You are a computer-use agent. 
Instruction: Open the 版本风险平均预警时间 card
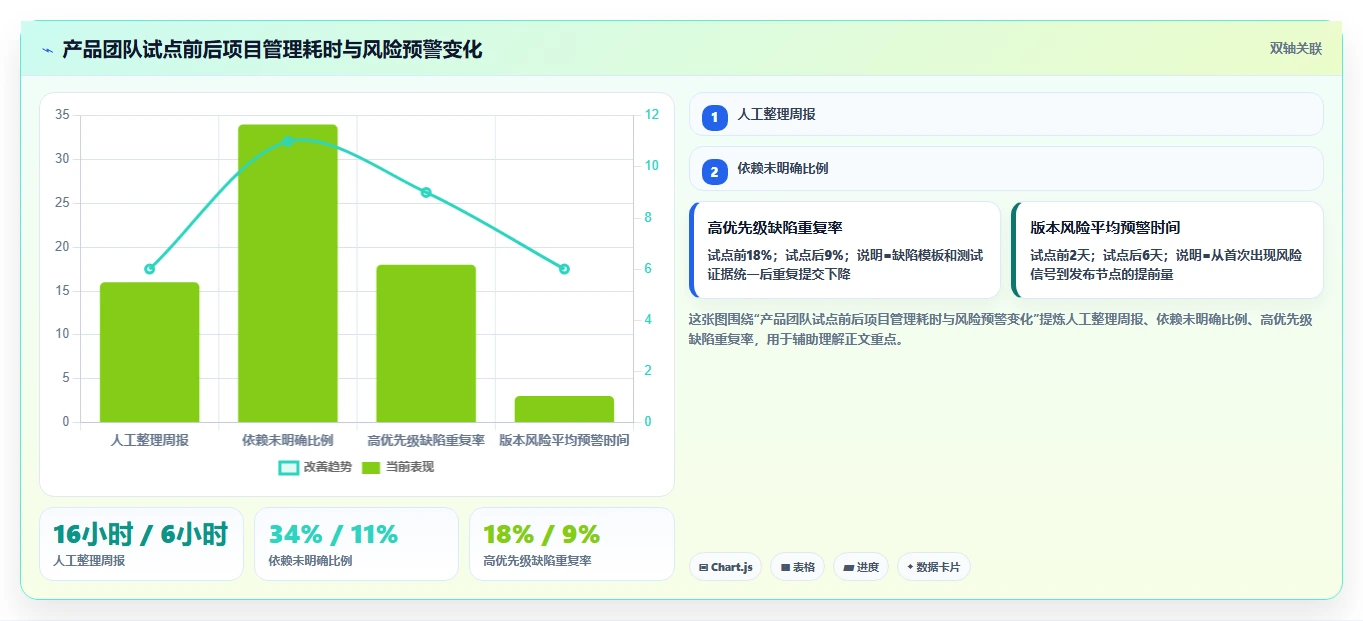click(1167, 250)
